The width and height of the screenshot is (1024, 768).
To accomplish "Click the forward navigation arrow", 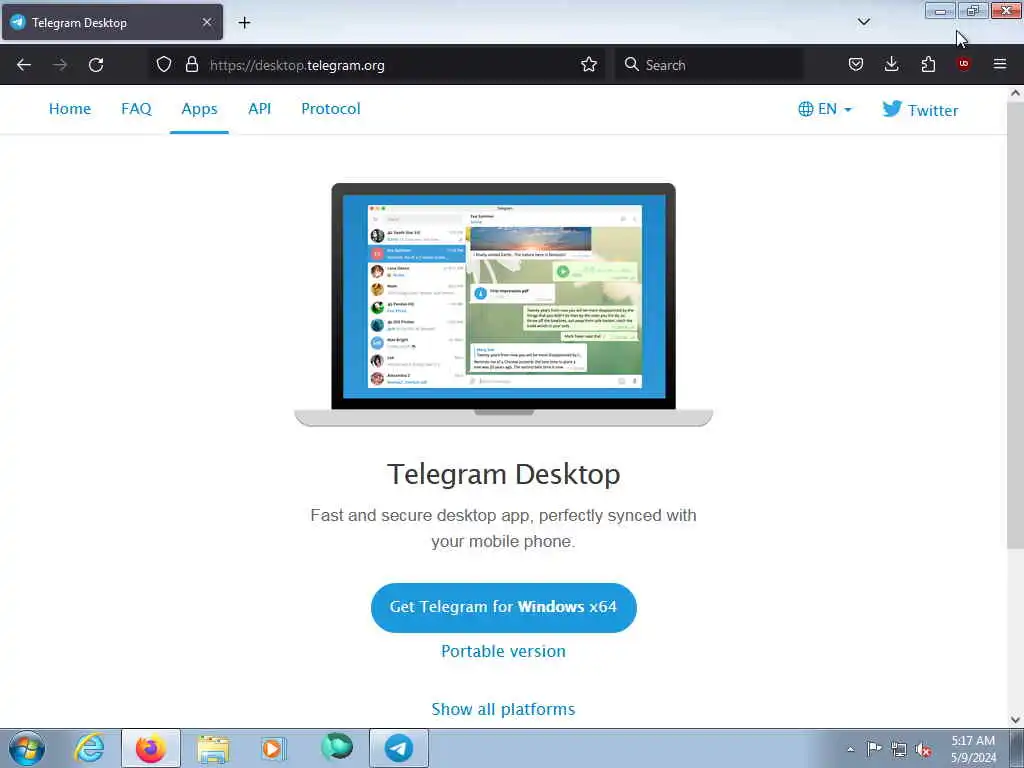I will click(x=60, y=65).
